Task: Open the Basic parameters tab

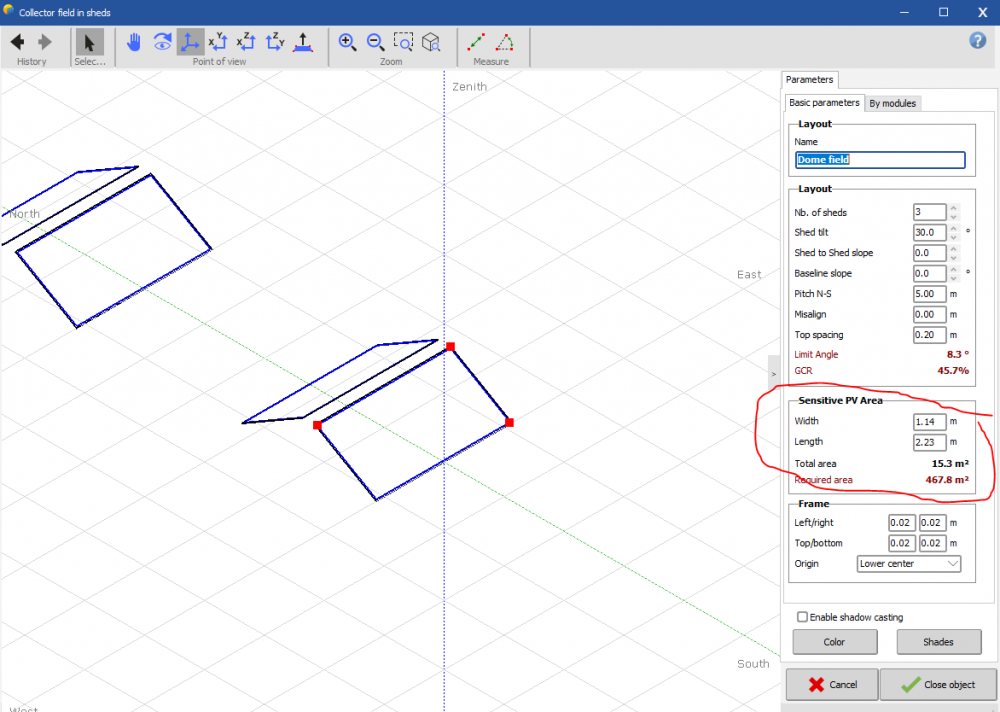Action: click(824, 103)
